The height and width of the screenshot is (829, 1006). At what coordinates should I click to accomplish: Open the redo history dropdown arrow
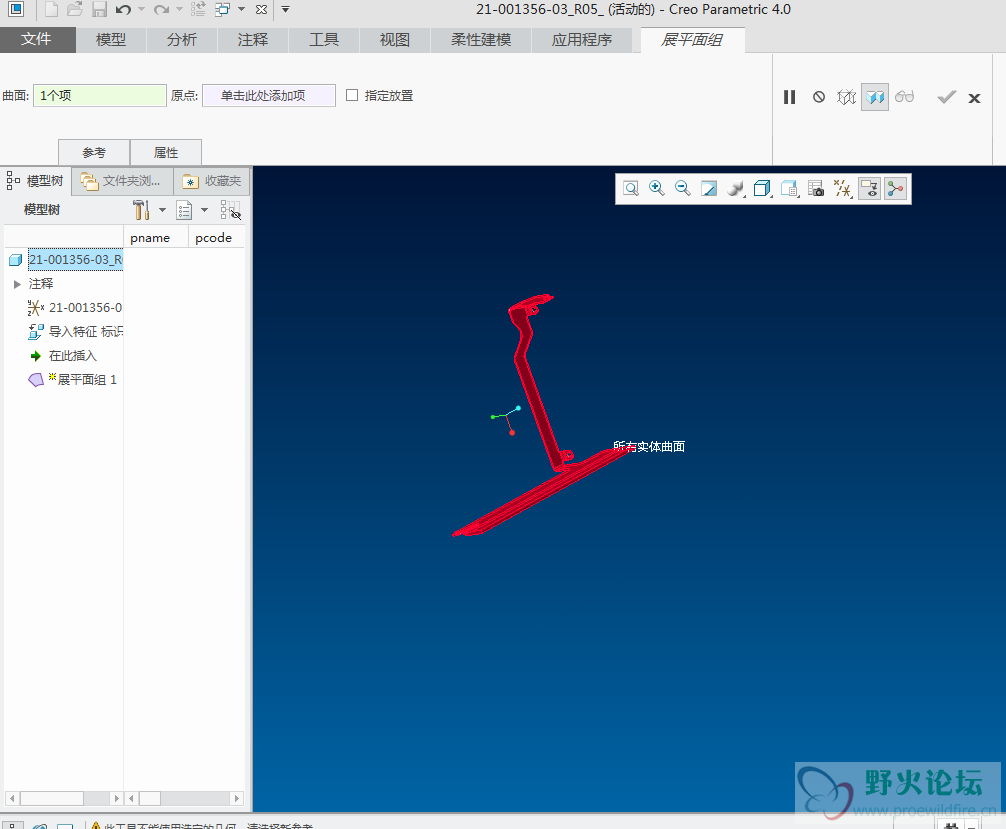tap(179, 10)
